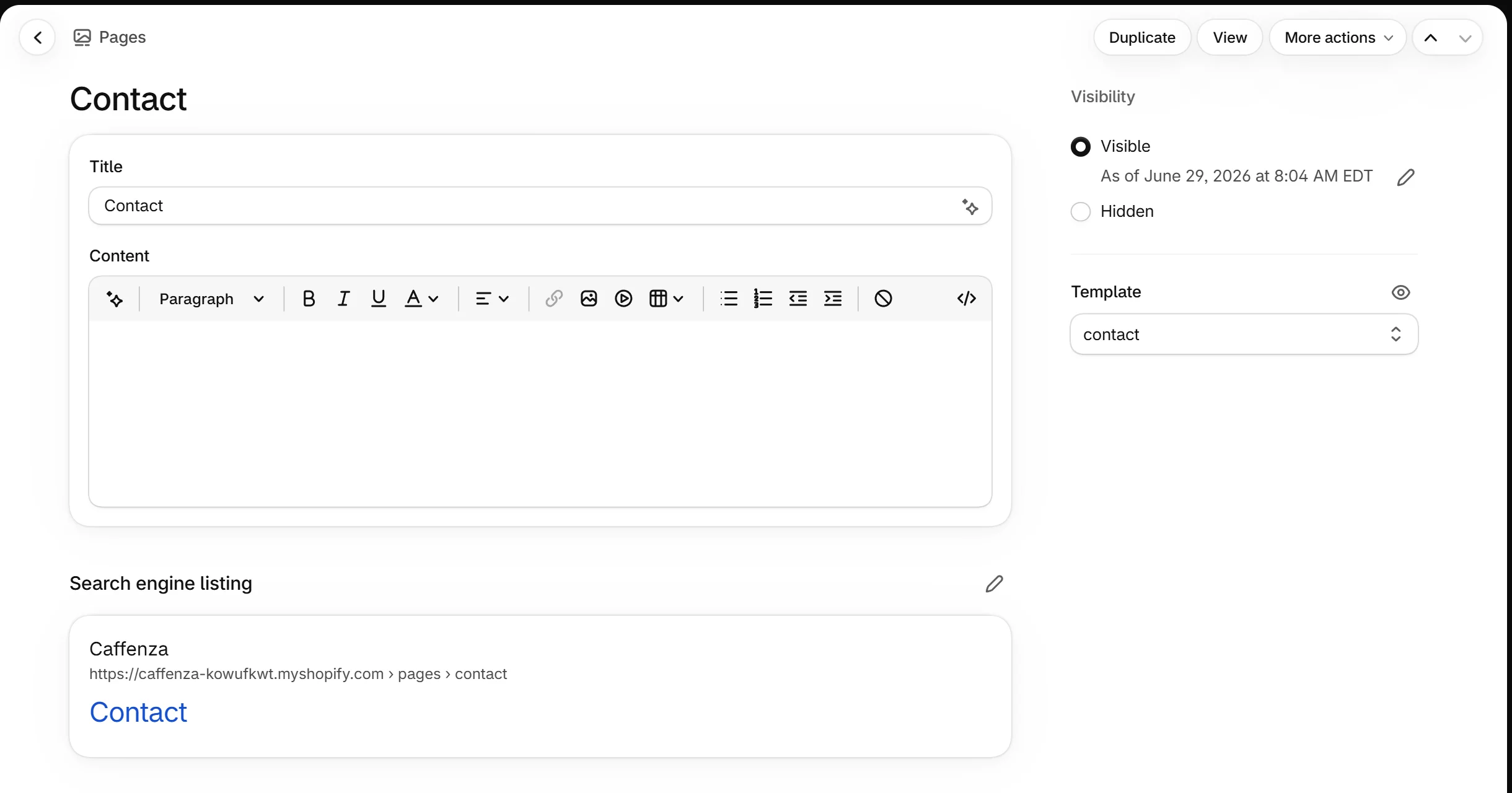Click the blue Contact listing title
The width and height of the screenshot is (1512, 793).
tap(138, 712)
